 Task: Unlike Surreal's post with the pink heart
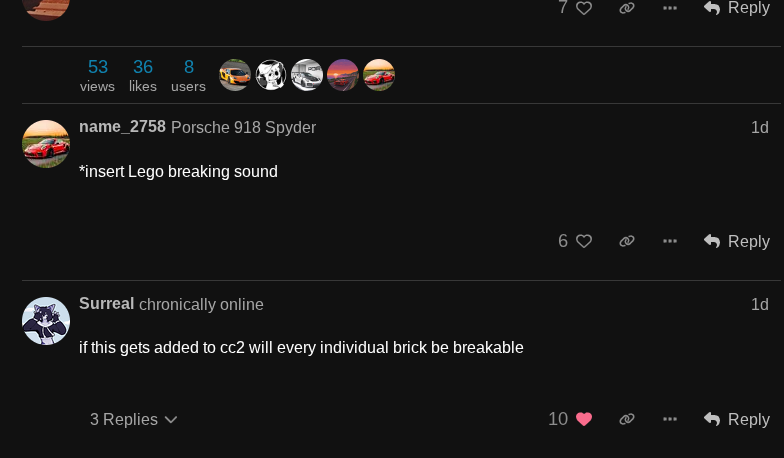[584, 419]
